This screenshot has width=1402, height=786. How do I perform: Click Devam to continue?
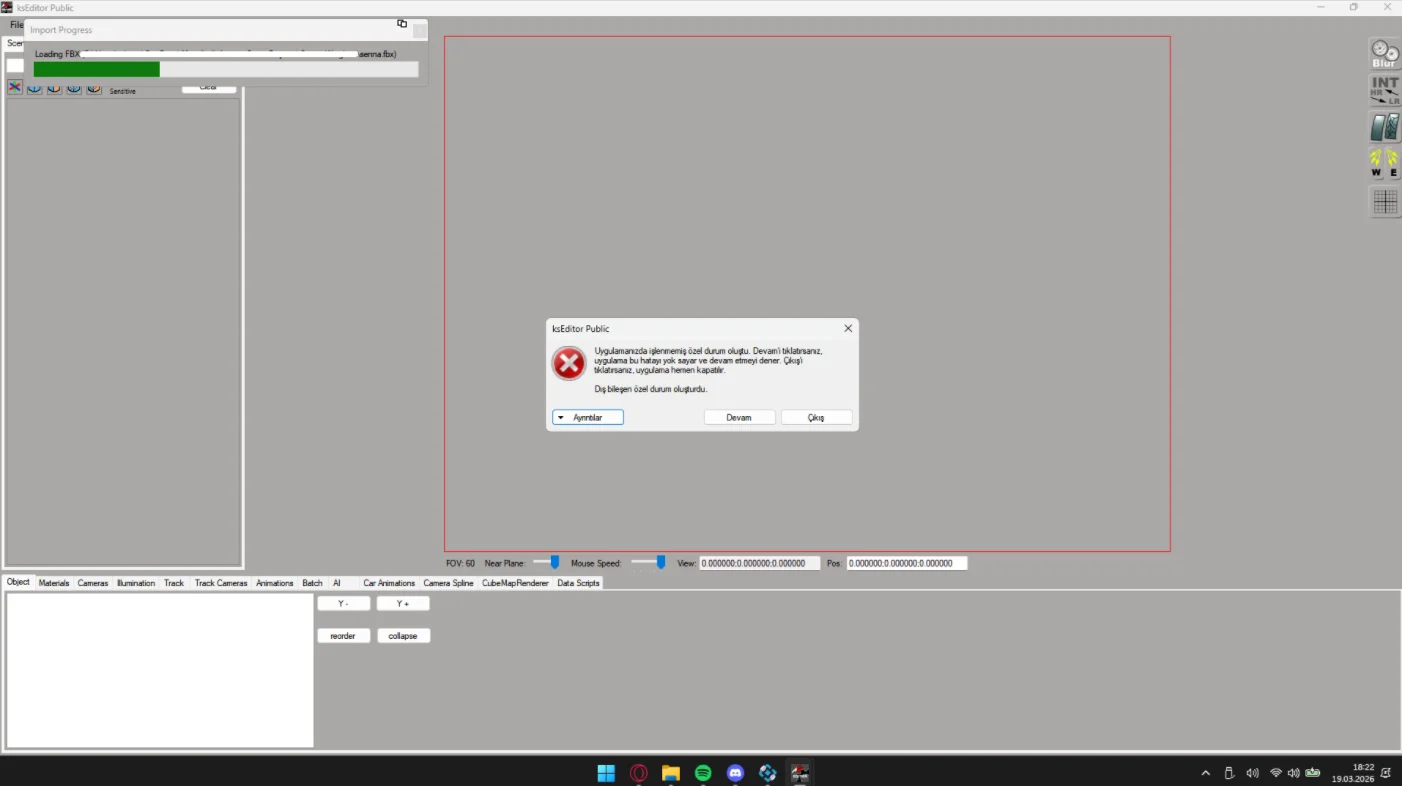pyautogui.click(x=739, y=417)
